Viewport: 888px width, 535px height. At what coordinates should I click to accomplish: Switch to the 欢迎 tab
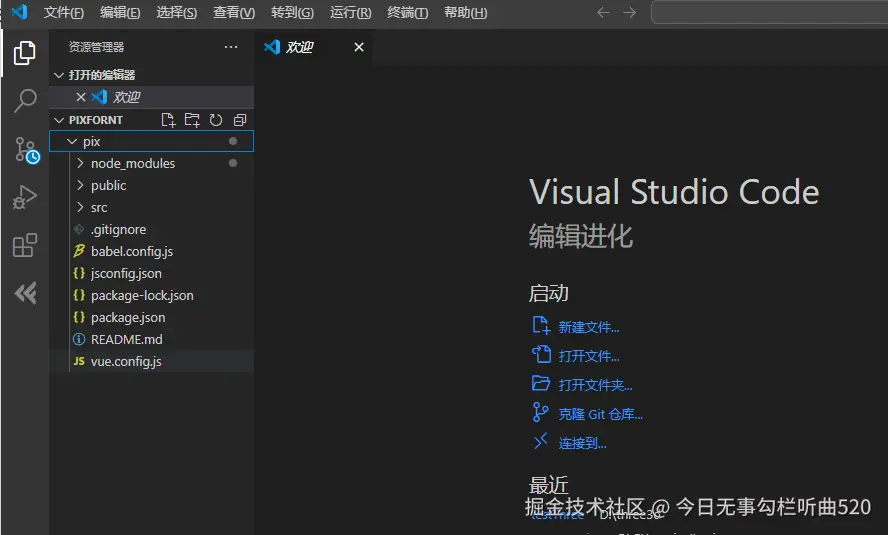pos(314,47)
